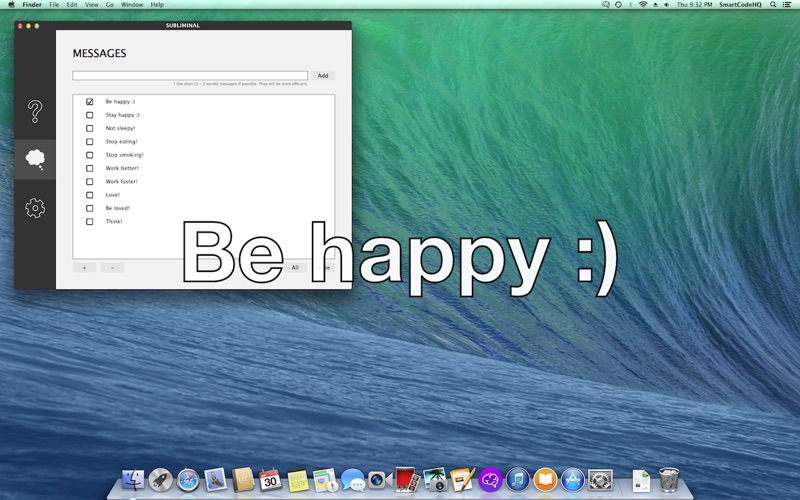Uncheck the 'Be happy :)' message
The height and width of the screenshot is (500, 800).
coord(89,102)
